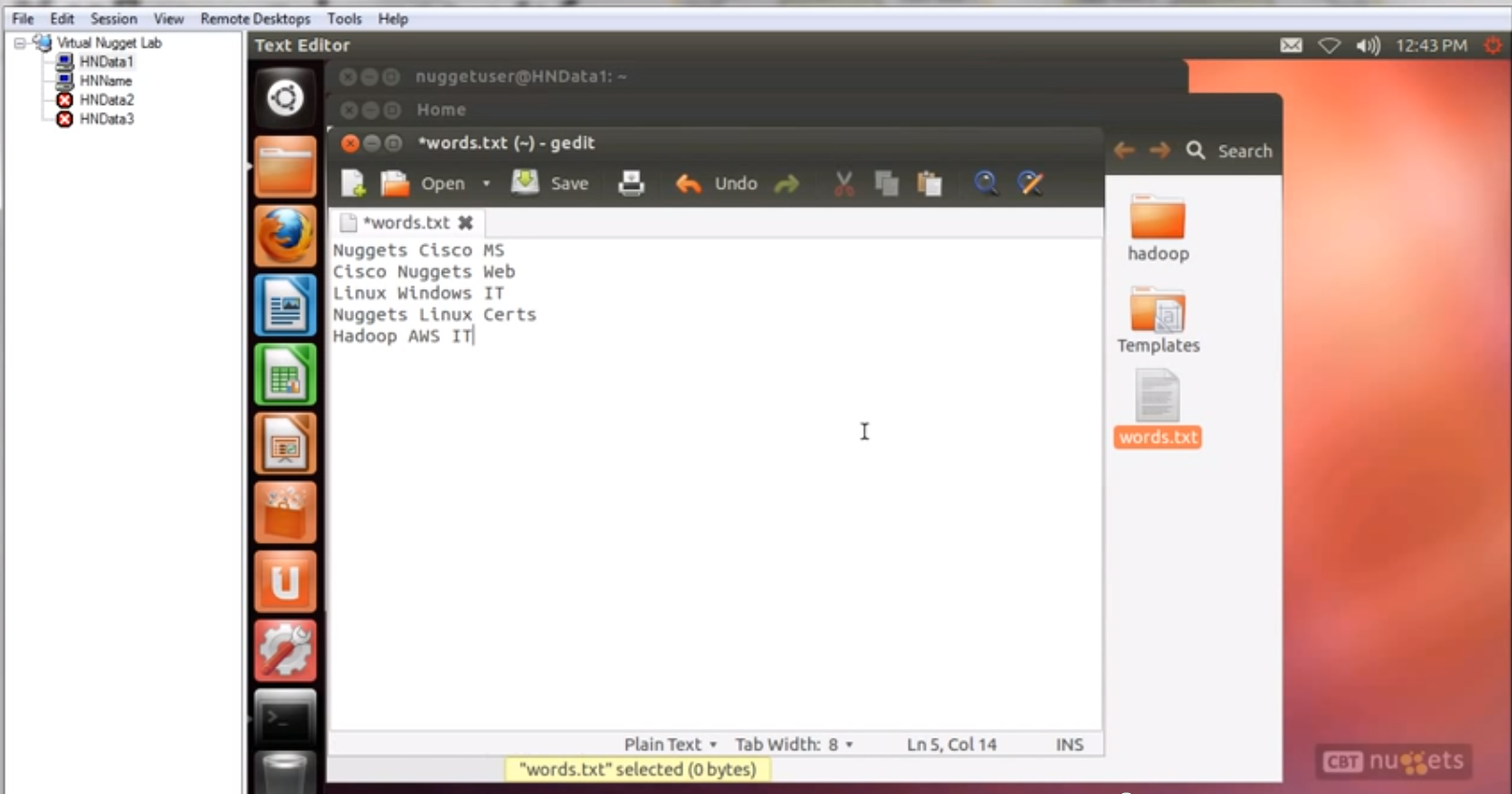Click the New document icon in gedit
The image size is (1512, 794).
coord(353,183)
